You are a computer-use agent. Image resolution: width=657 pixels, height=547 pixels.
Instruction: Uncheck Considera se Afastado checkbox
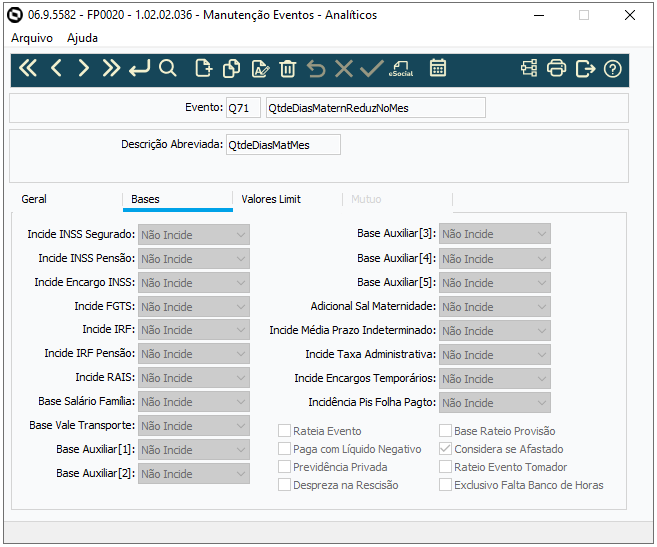pyautogui.click(x=445, y=448)
